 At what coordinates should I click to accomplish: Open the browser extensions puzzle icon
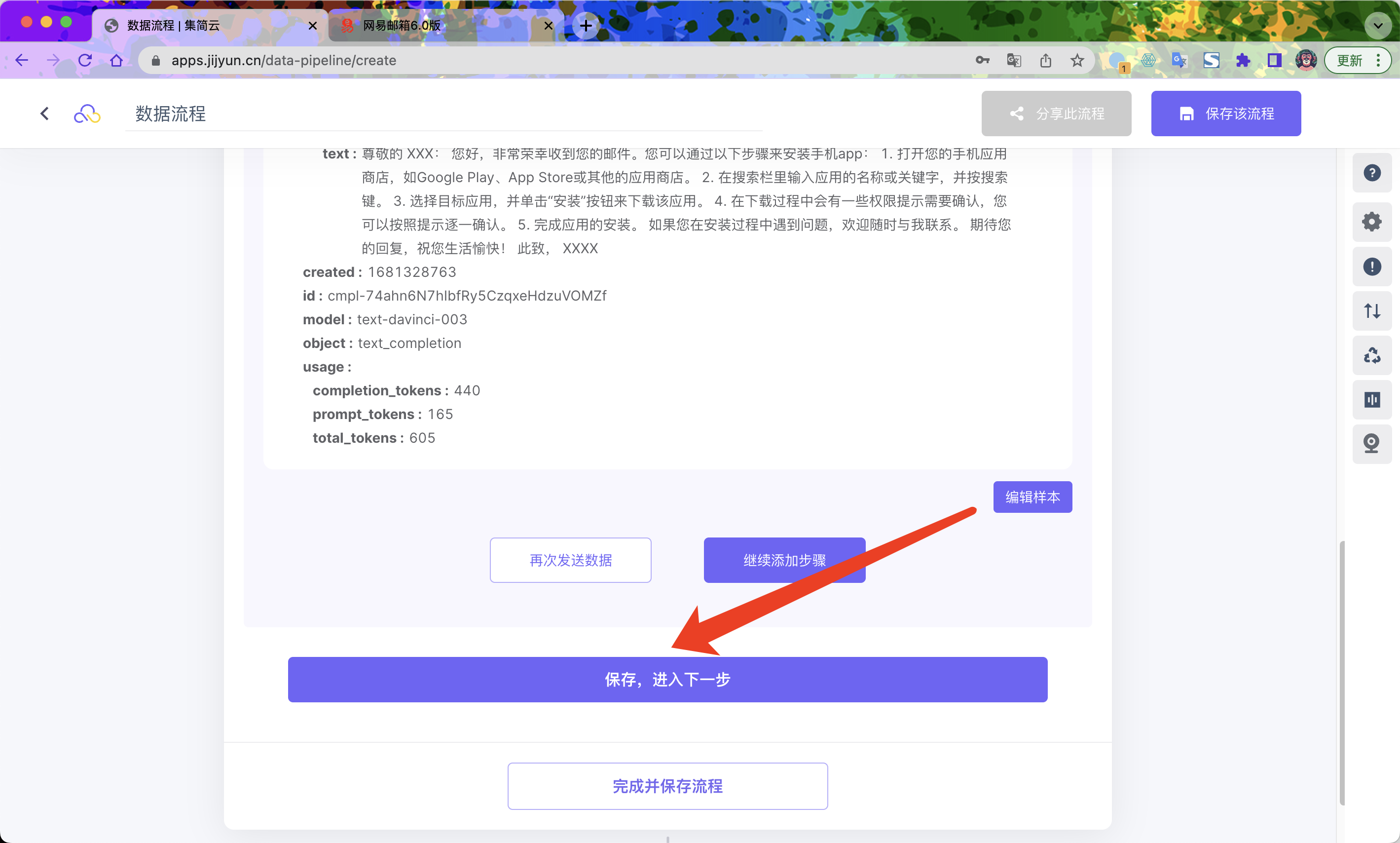point(1243,60)
